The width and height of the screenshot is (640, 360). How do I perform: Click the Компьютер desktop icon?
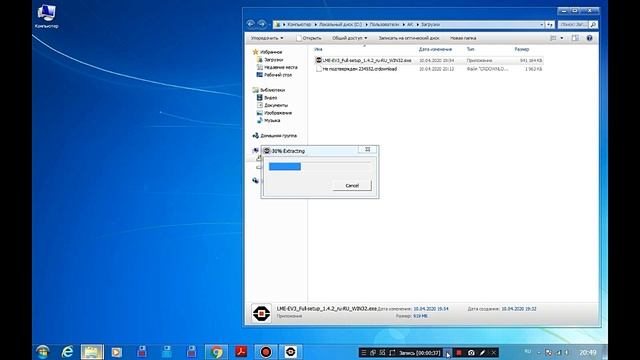(x=46, y=16)
